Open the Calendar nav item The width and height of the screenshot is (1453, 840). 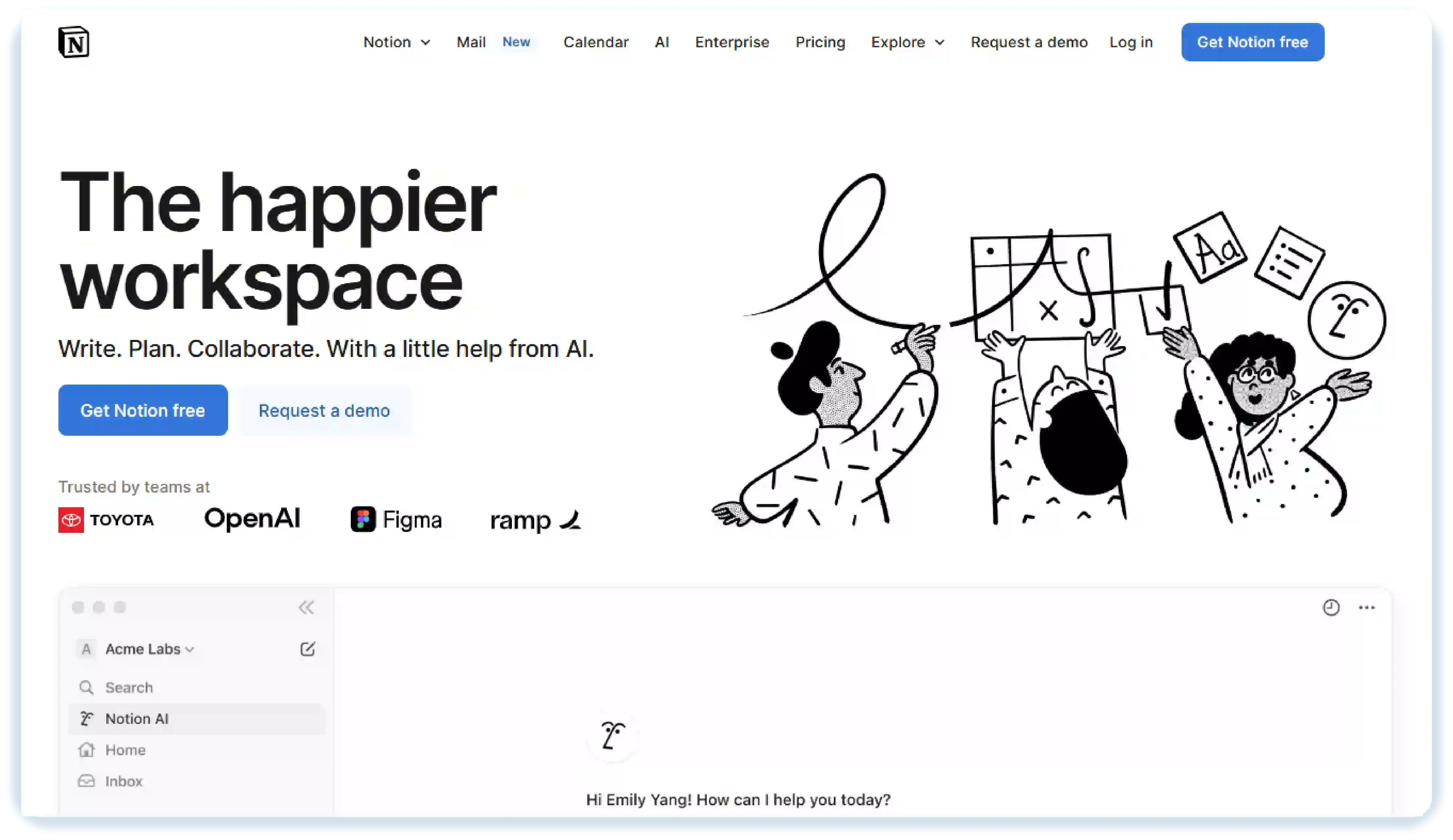tap(596, 42)
